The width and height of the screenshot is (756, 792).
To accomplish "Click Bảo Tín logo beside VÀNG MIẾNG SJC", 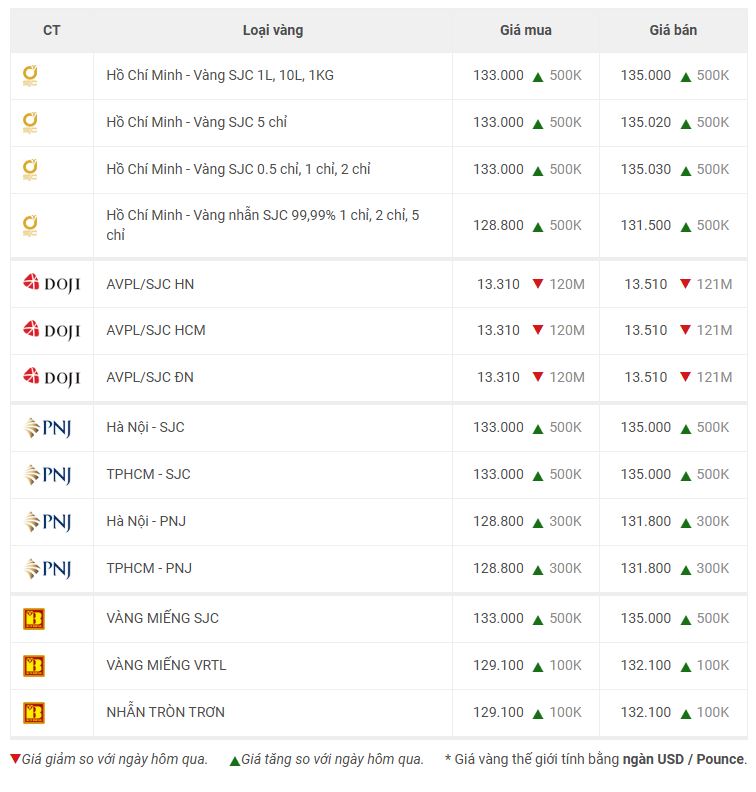I will tap(34, 619).
